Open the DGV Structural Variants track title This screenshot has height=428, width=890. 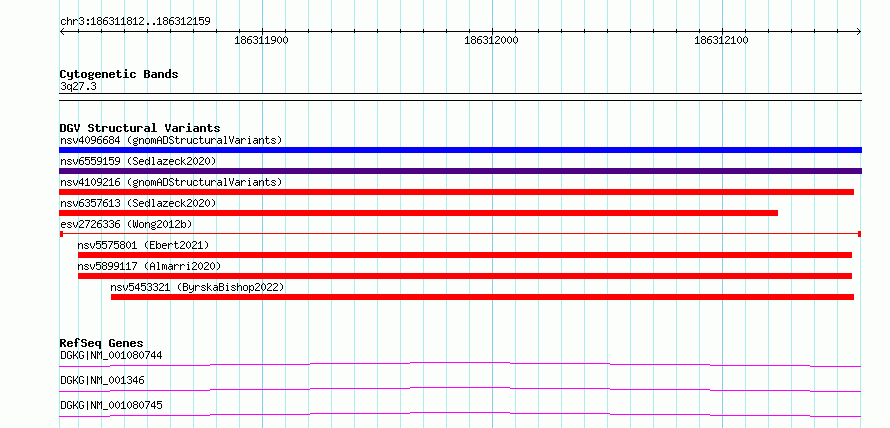click(140, 128)
